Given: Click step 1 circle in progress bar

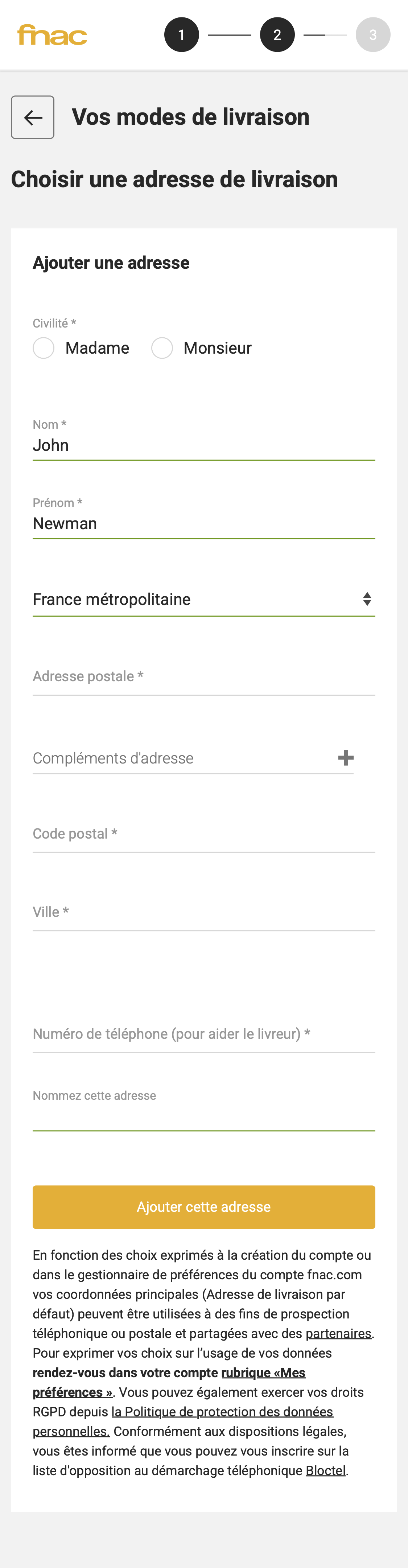Looking at the screenshot, I should [x=181, y=34].
